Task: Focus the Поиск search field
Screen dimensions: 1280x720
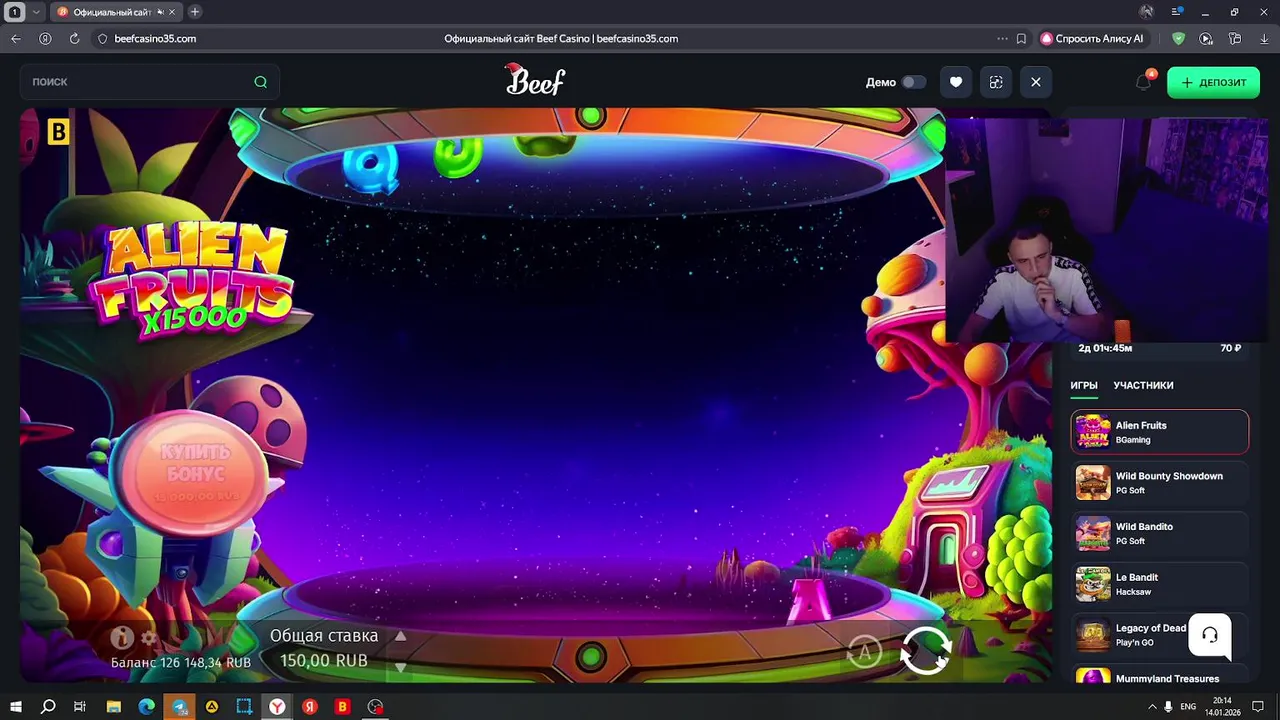Action: tap(150, 82)
